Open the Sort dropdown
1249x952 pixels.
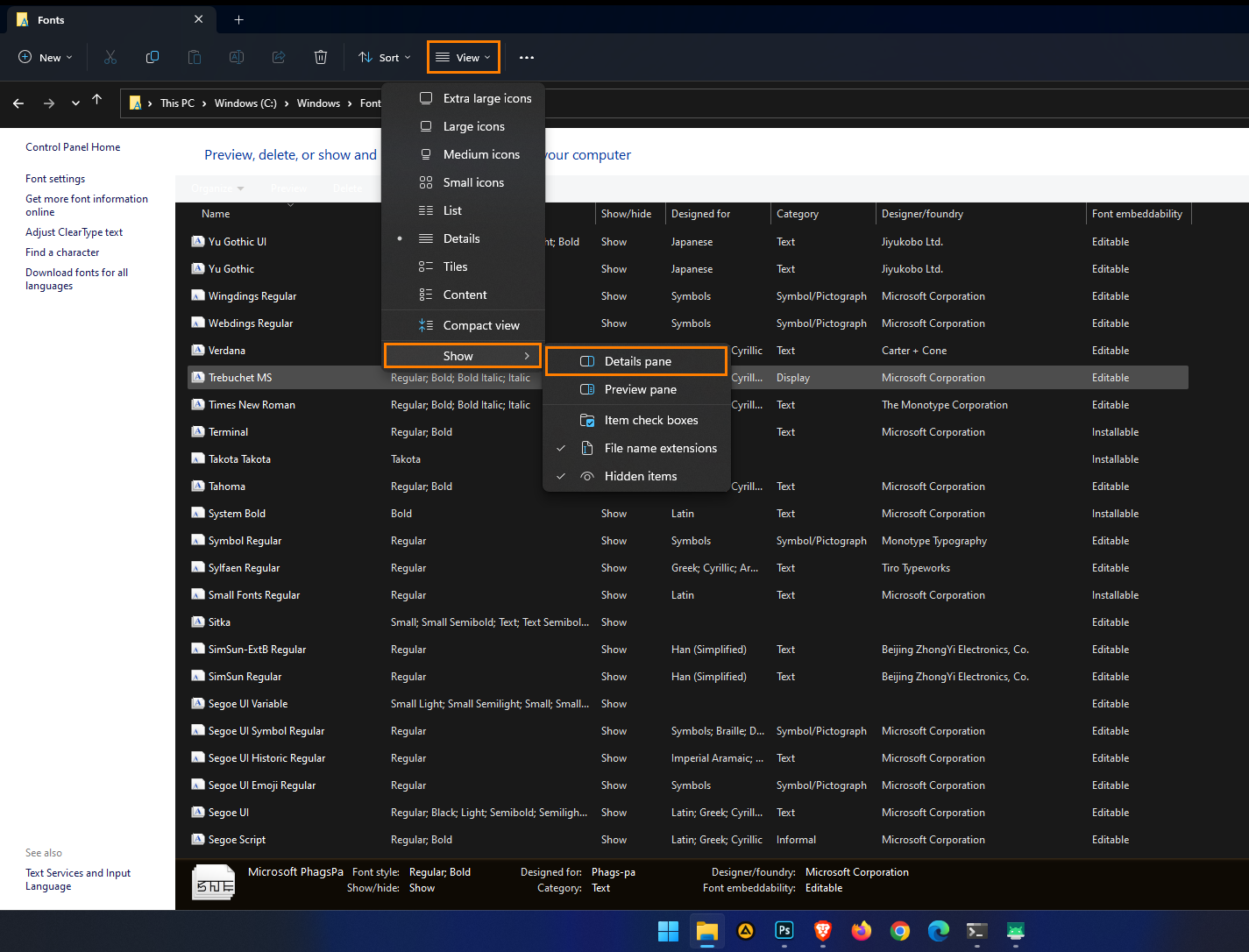coord(385,57)
